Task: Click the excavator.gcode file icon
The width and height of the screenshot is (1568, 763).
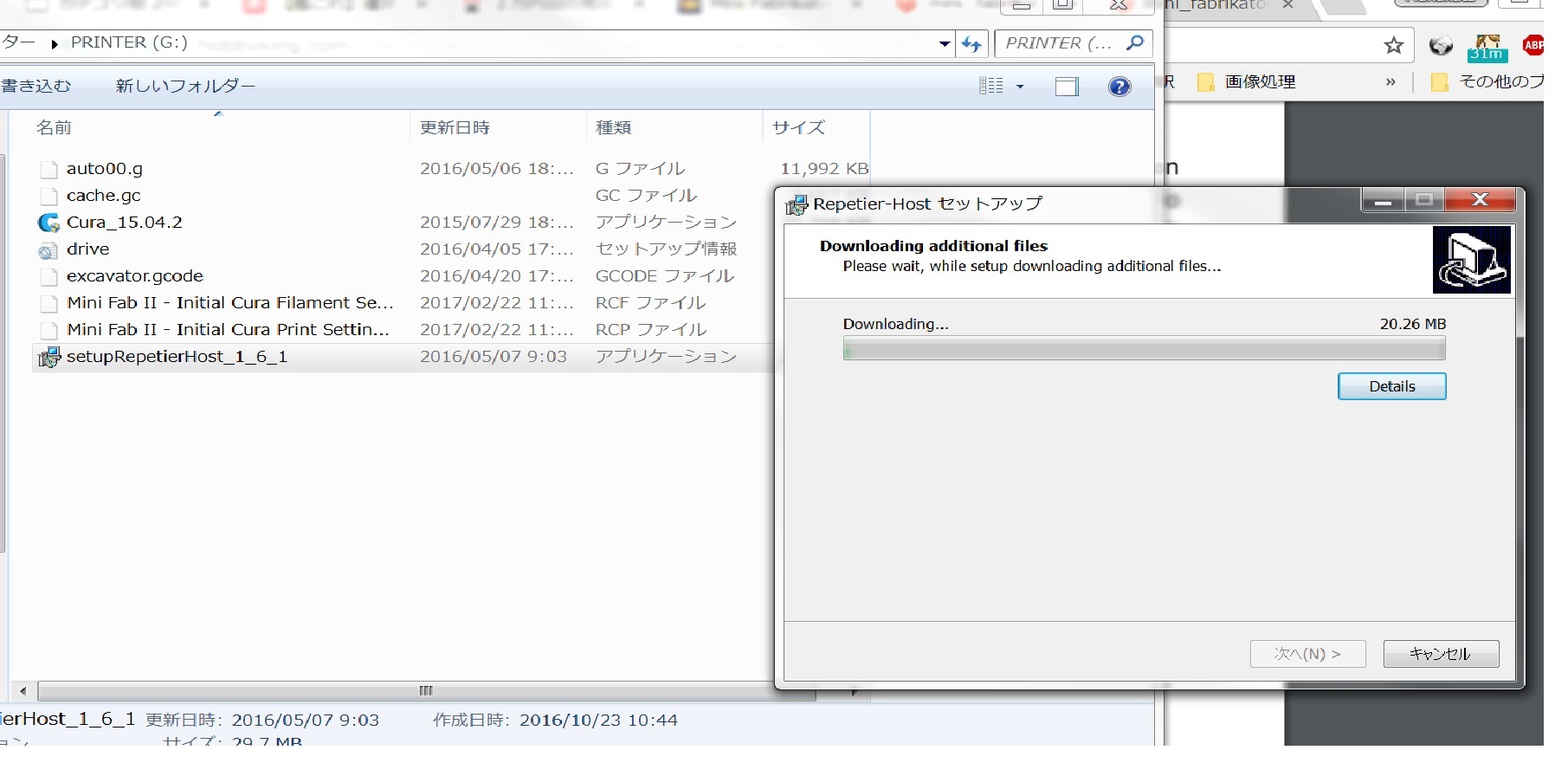Action: click(48, 277)
